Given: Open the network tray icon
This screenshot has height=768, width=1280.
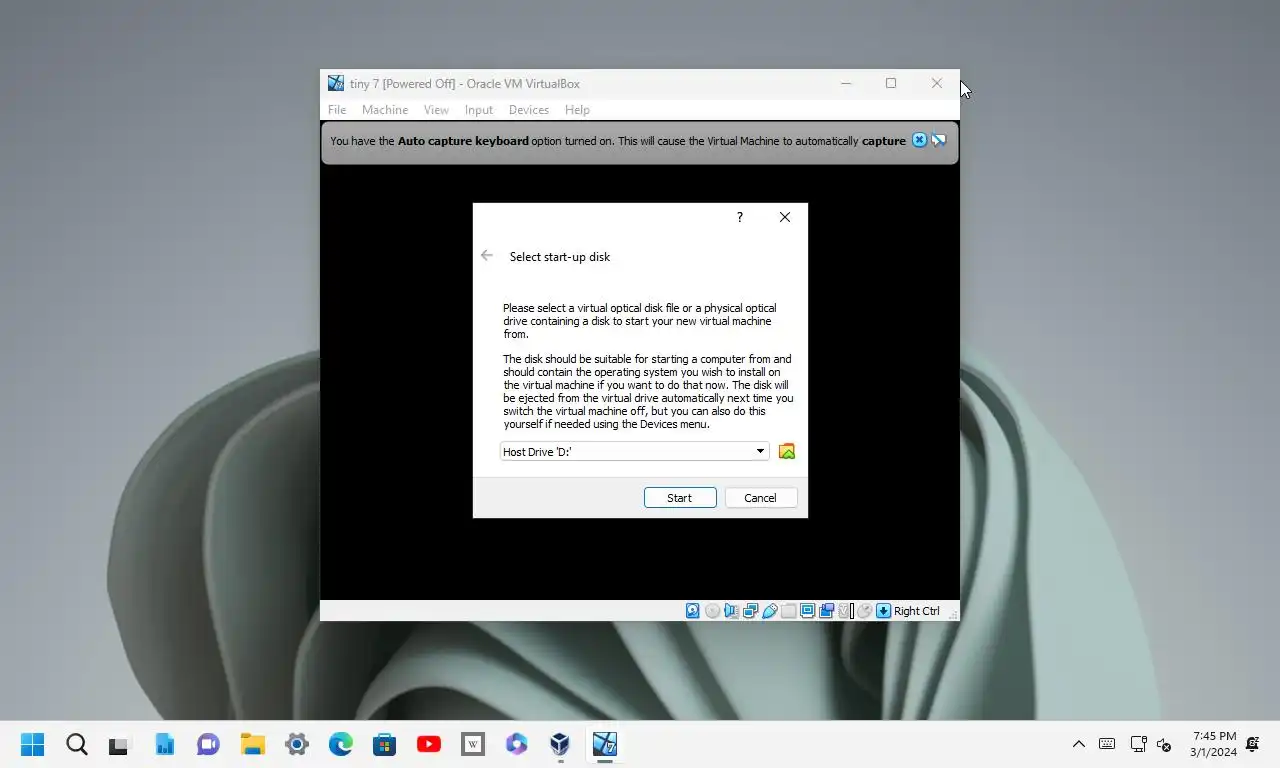Looking at the screenshot, I should pos(1138,744).
